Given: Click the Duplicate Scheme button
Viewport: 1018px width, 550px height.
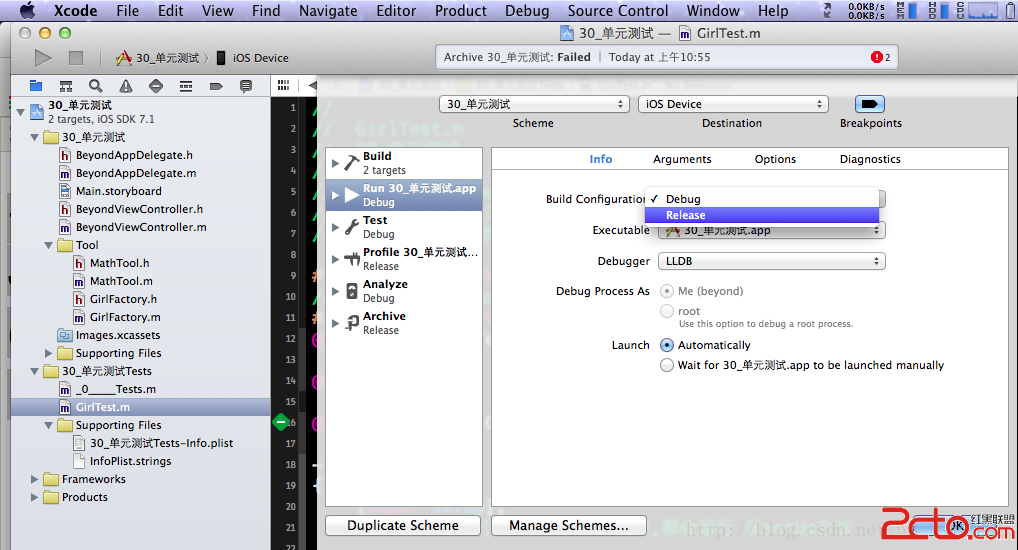Looking at the screenshot, I should pyautogui.click(x=403, y=525).
